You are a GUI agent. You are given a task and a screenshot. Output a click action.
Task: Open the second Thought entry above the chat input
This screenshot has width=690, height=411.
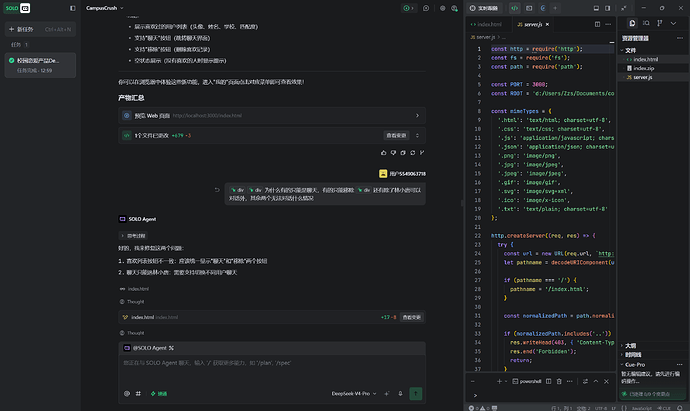point(132,333)
